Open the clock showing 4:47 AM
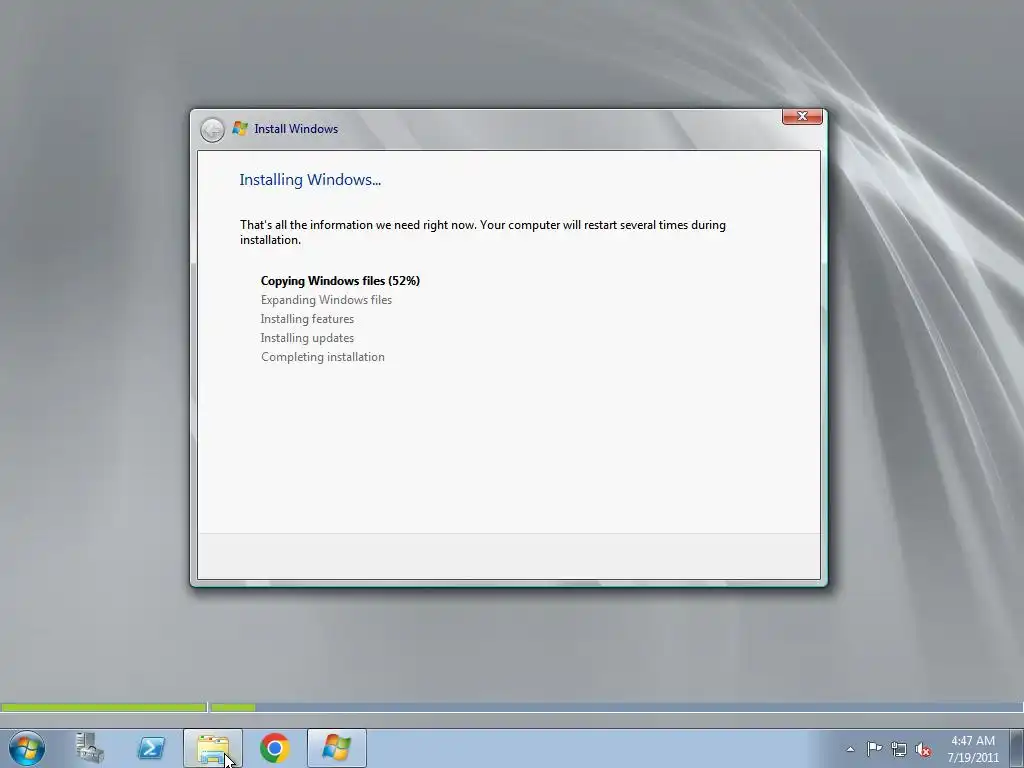Screen dimensions: 1024x768 click(x=973, y=741)
